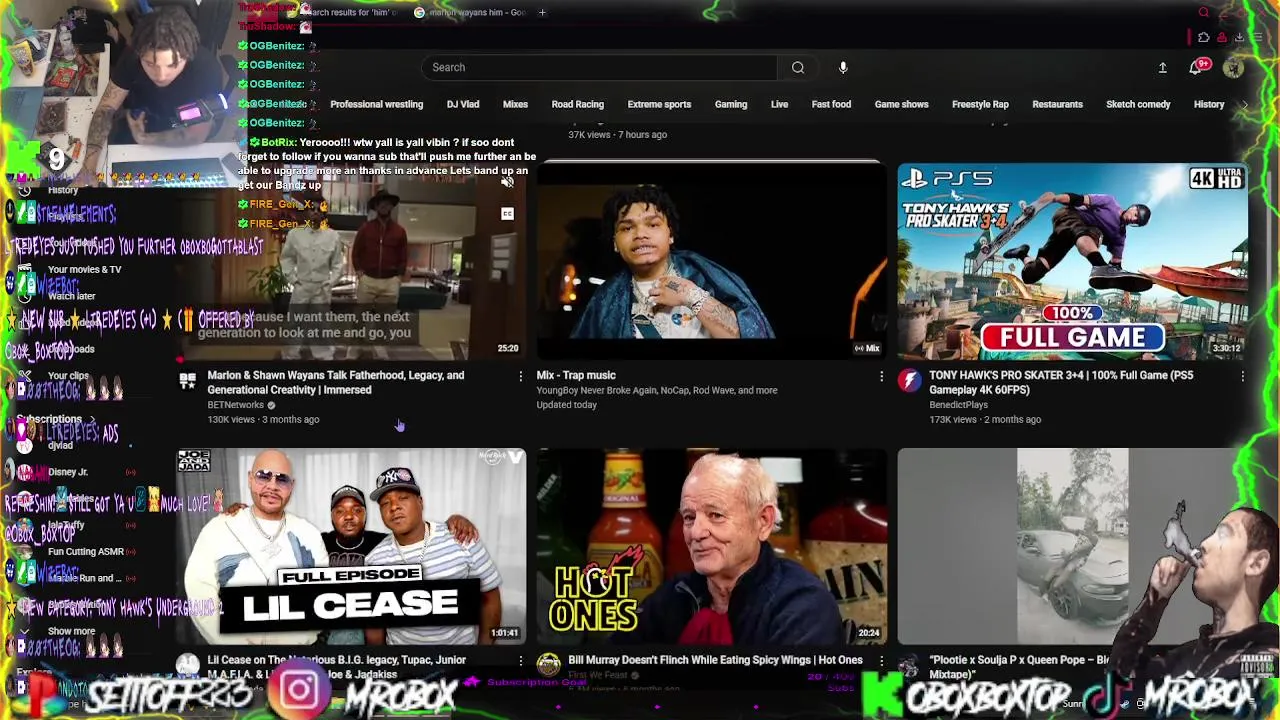Open the upload/create icon in the YouTube header
This screenshot has height=720, width=1280.
pos(1162,67)
